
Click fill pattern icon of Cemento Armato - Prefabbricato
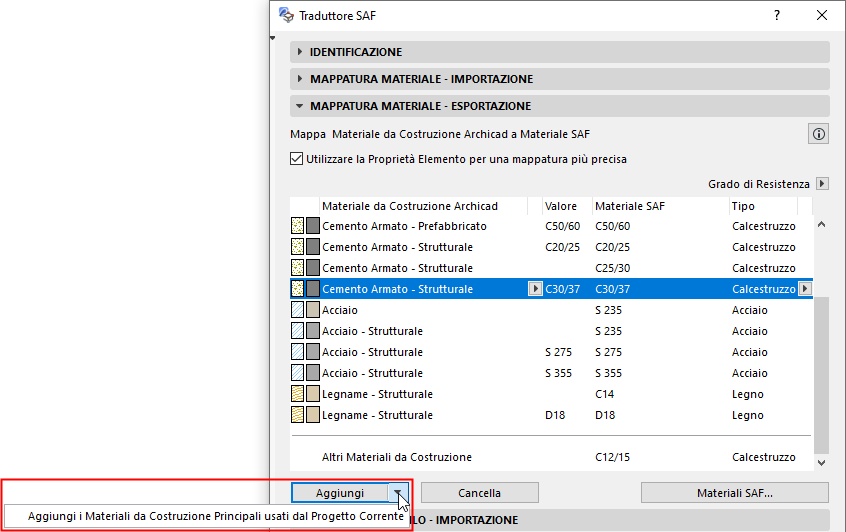[297, 226]
